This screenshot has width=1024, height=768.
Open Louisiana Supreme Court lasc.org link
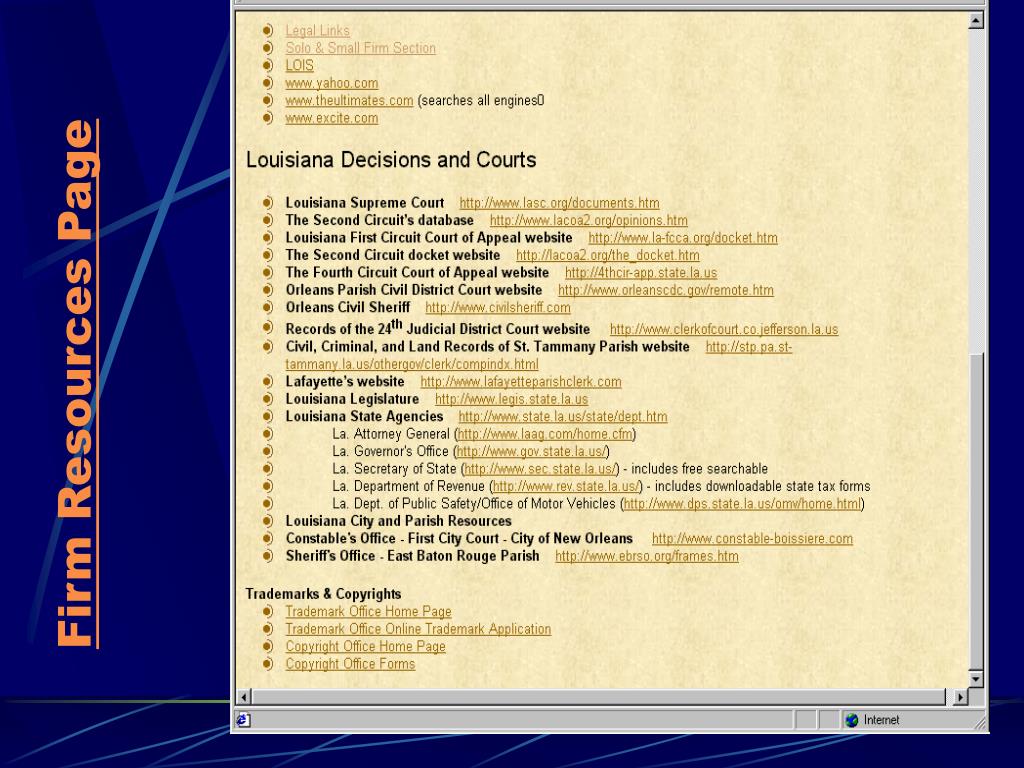pyautogui.click(x=560, y=203)
